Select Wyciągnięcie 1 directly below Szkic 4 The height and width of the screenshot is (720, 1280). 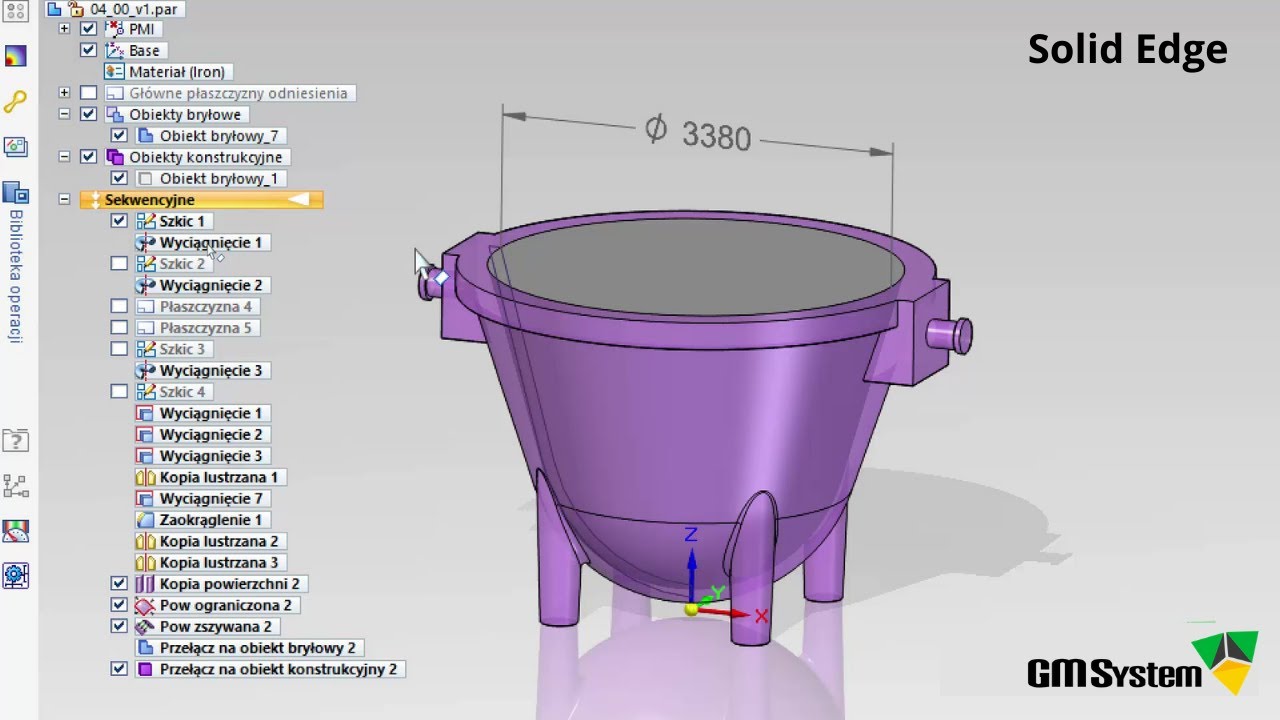pos(211,413)
